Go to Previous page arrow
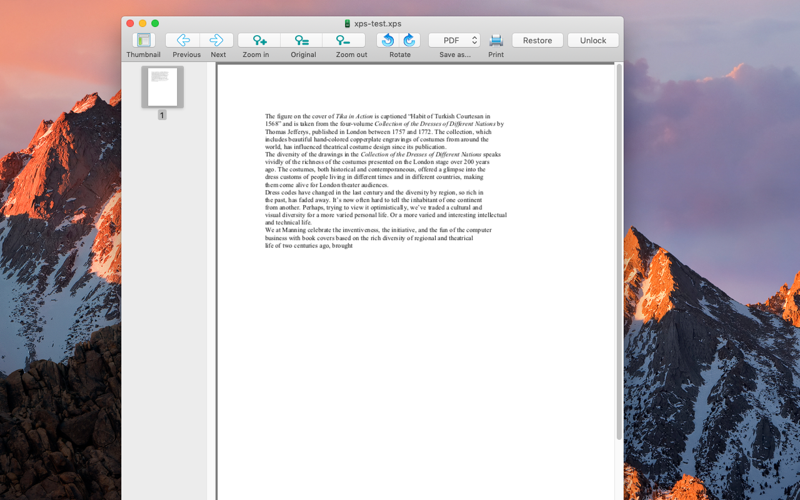This screenshot has width=800, height=500. (x=183, y=40)
